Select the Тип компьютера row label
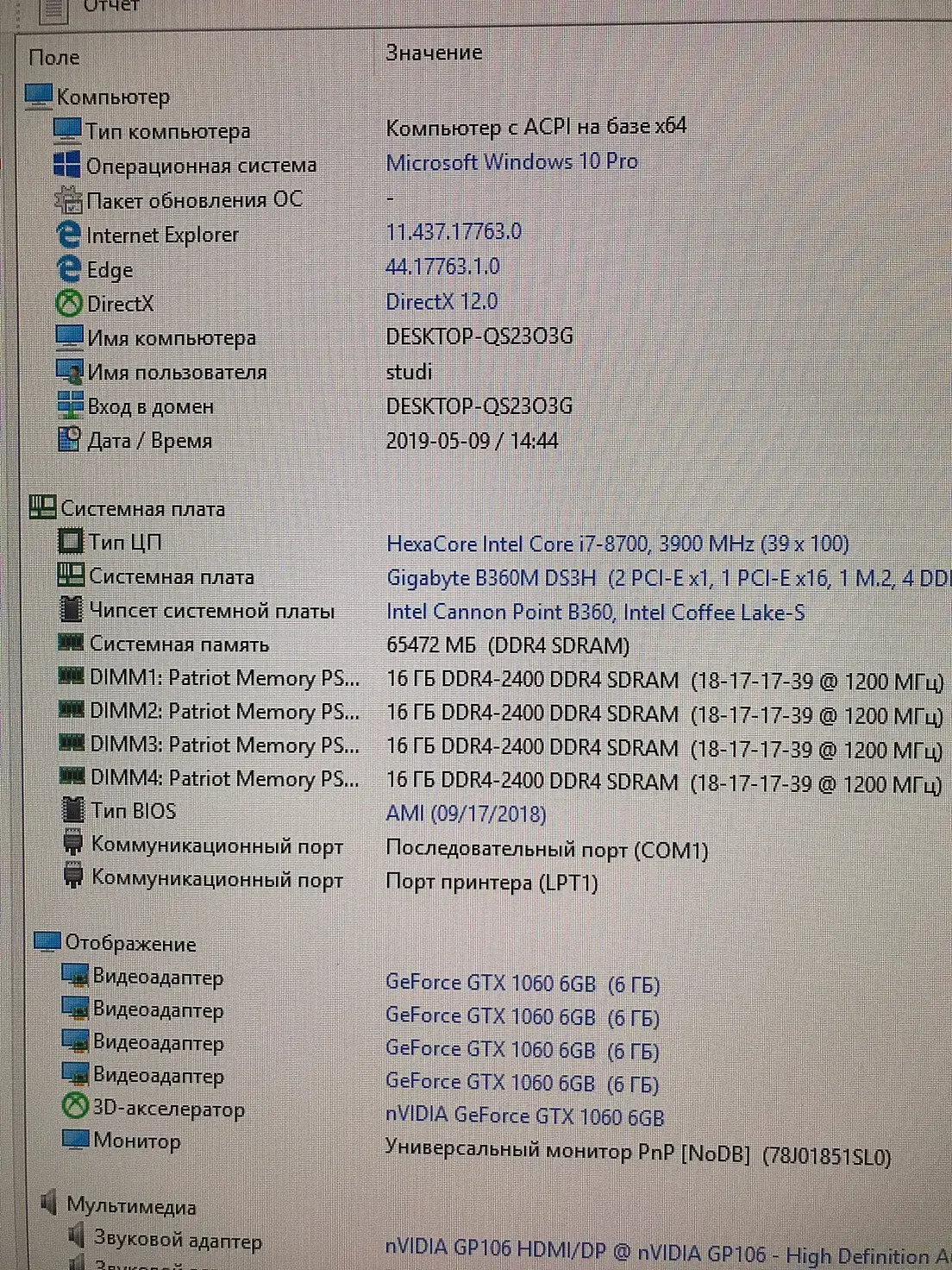 coord(167,131)
